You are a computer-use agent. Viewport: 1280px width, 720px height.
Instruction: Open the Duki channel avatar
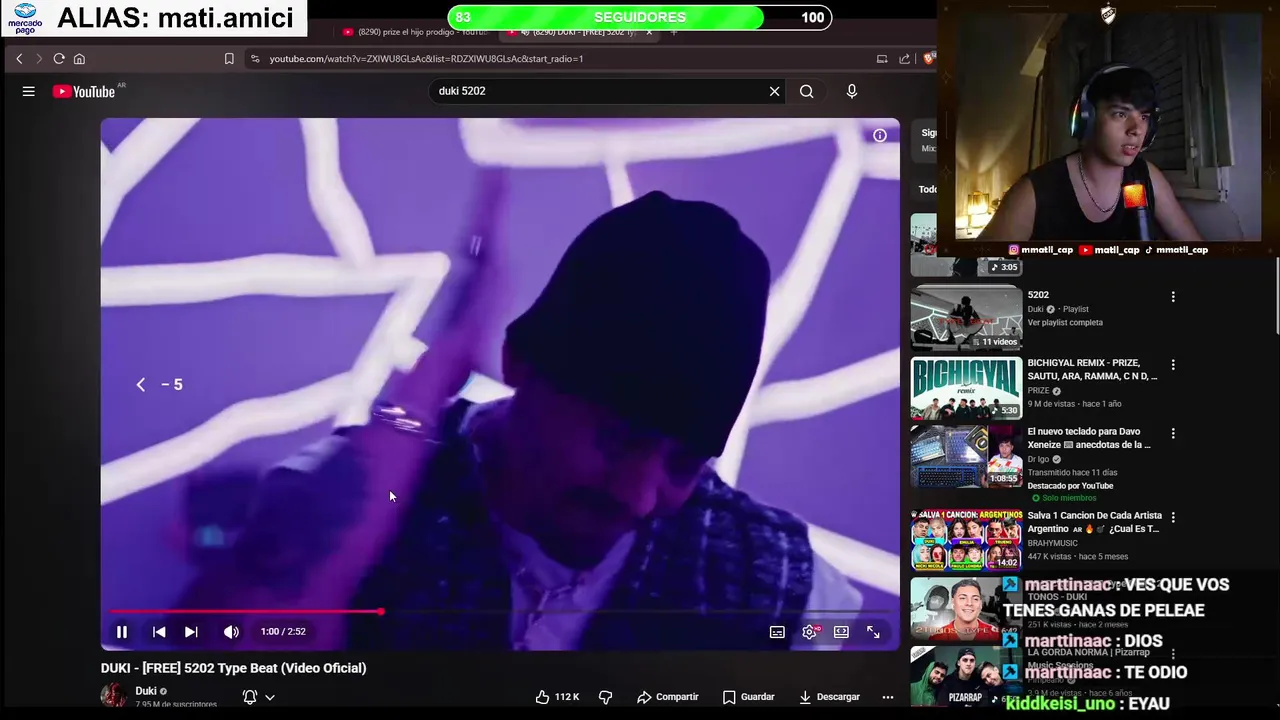114,696
